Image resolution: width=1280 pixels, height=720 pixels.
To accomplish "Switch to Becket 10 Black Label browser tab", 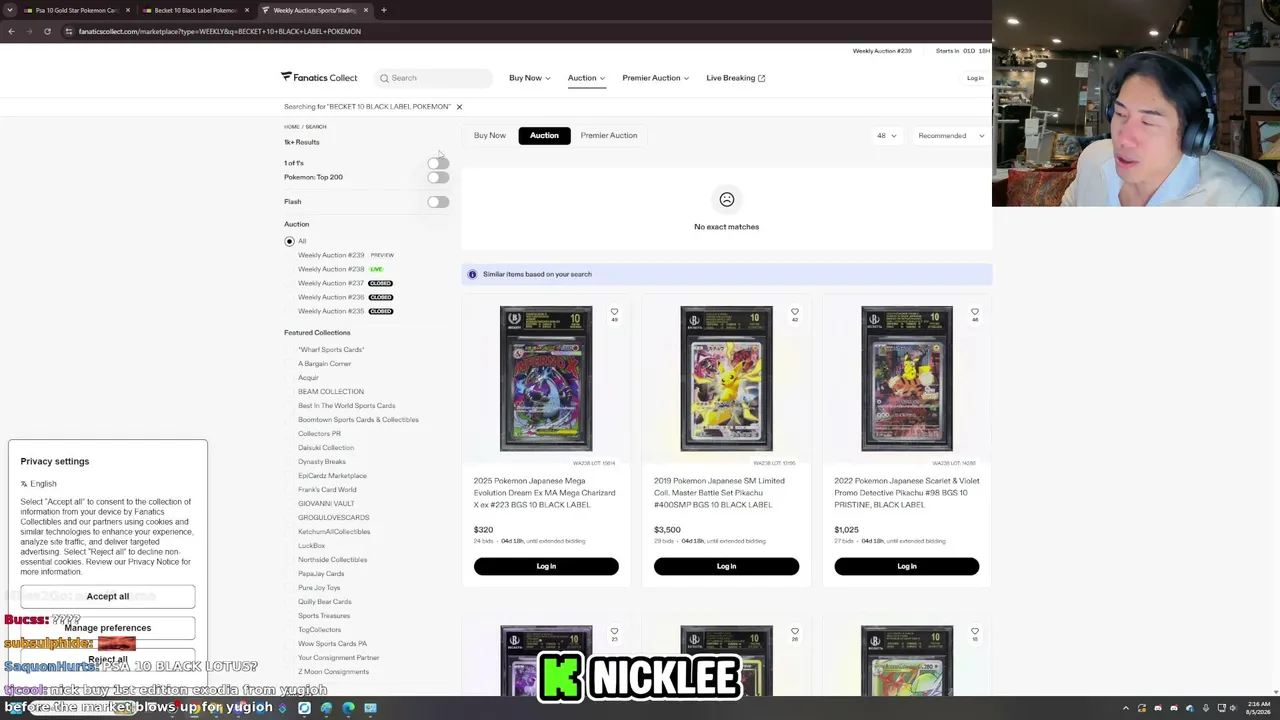I will [x=193, y=10].
